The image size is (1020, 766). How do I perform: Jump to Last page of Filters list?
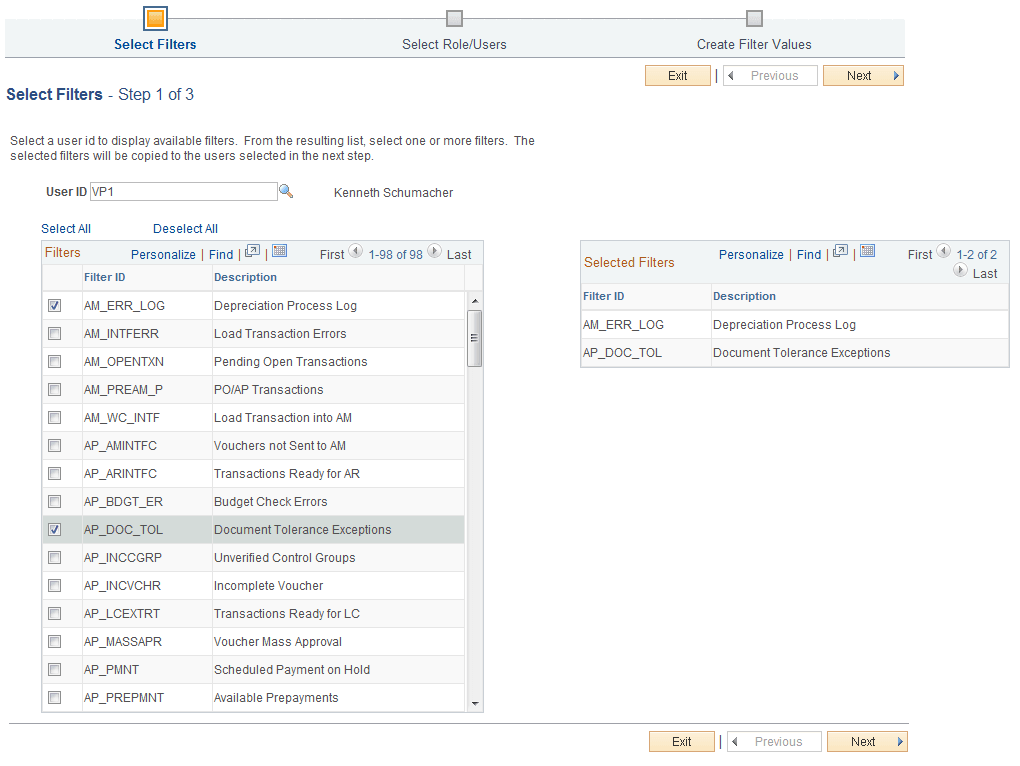coord(460,254)
